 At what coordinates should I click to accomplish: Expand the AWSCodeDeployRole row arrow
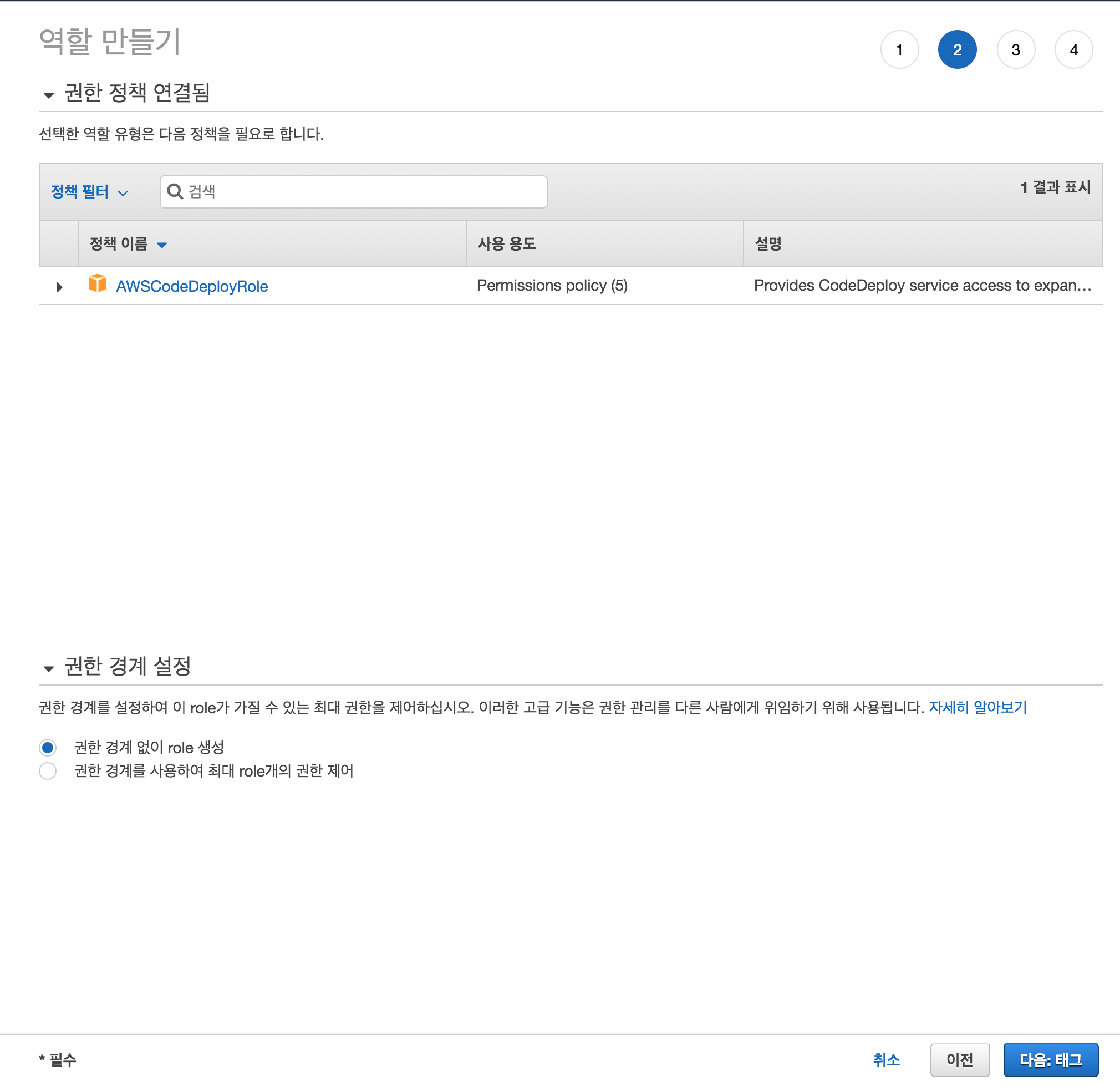coord(59,287)
